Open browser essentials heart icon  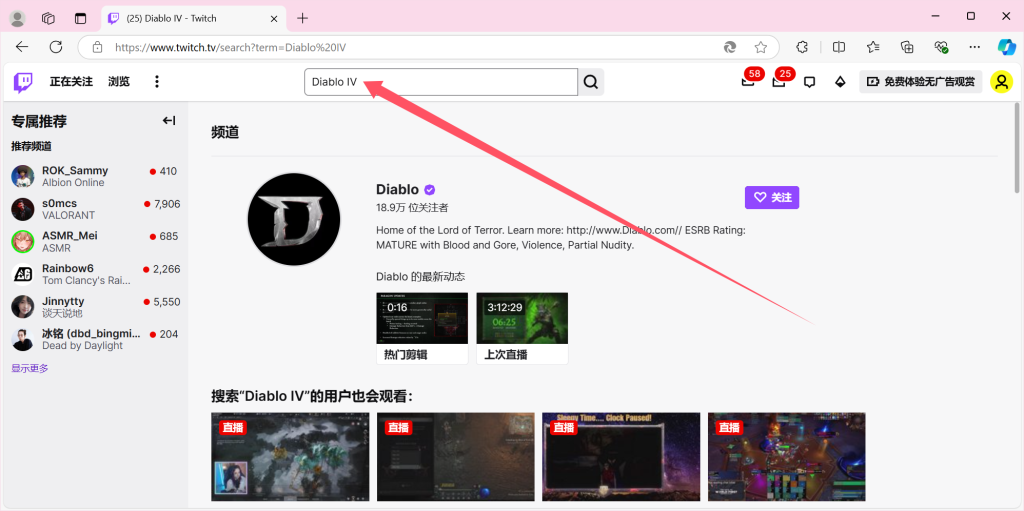tap(940, 47)
